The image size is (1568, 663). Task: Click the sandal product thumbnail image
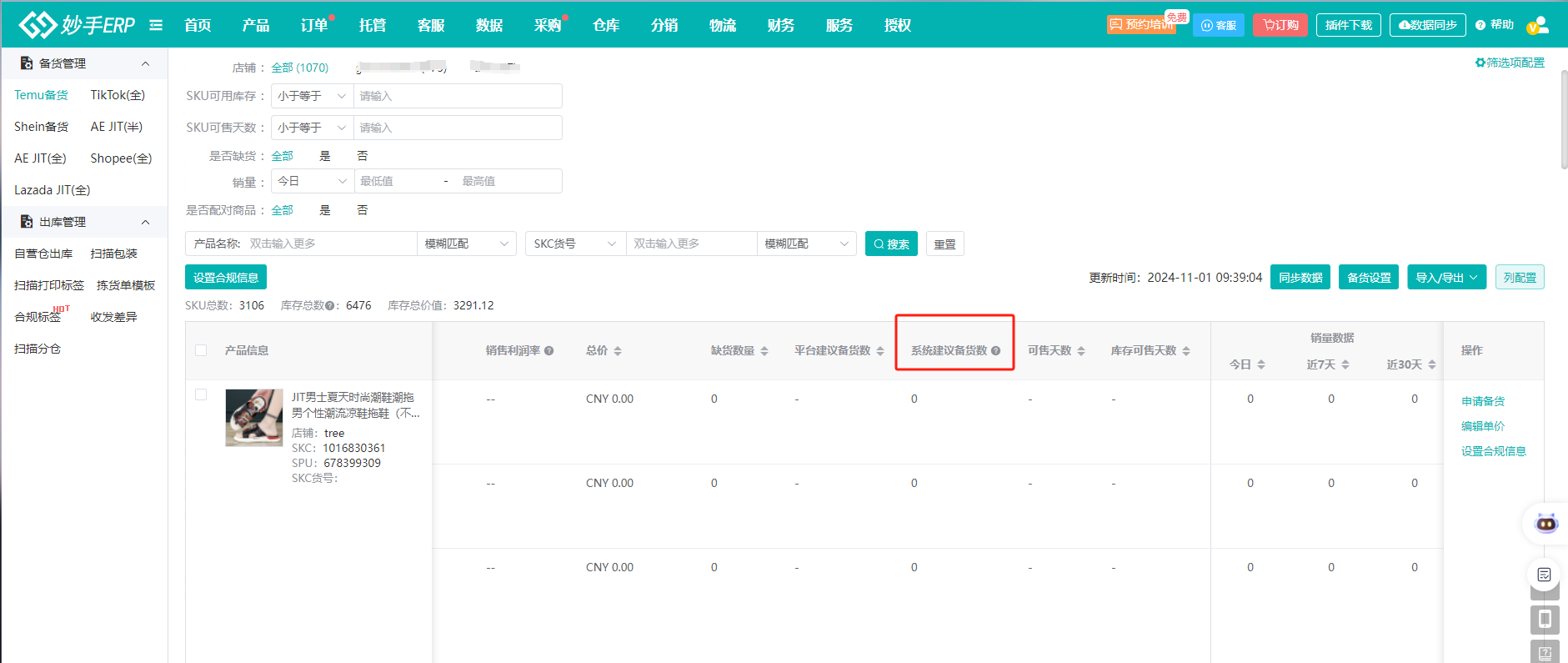pyautogui.click(x=254, y=418)
